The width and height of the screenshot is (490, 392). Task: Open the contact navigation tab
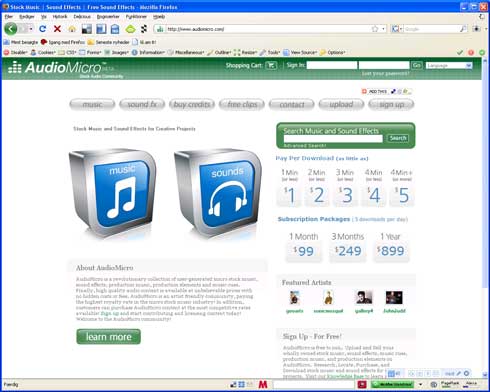(292, 104)
